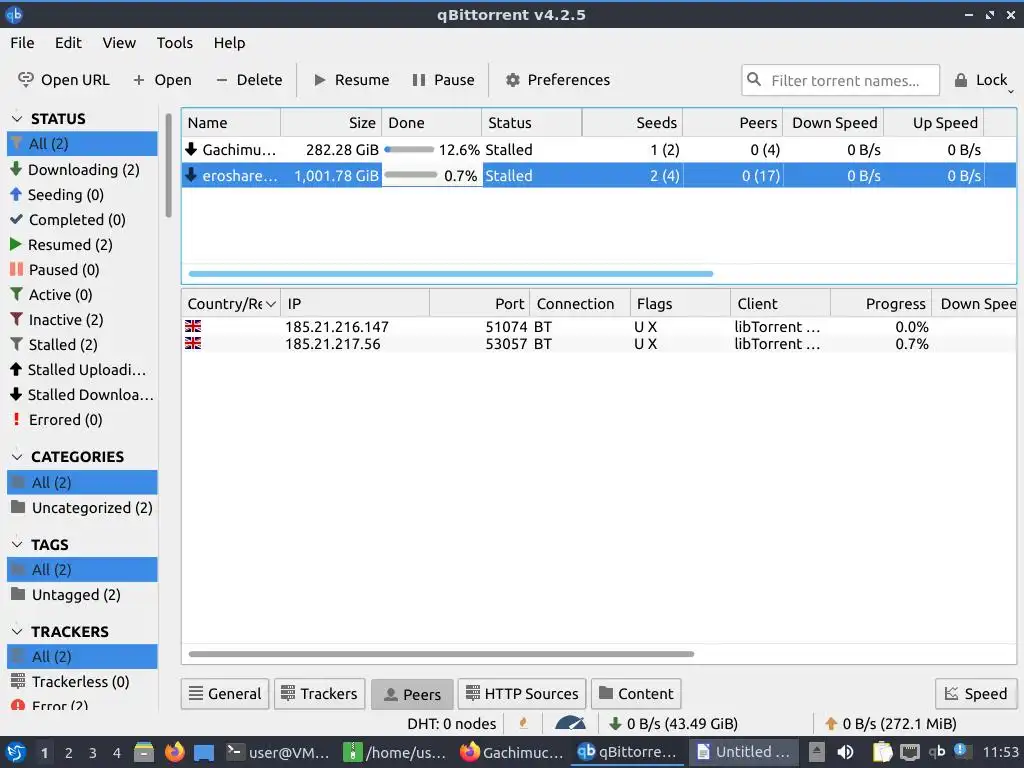Lock the qBittorrent interface

point(981,80)
